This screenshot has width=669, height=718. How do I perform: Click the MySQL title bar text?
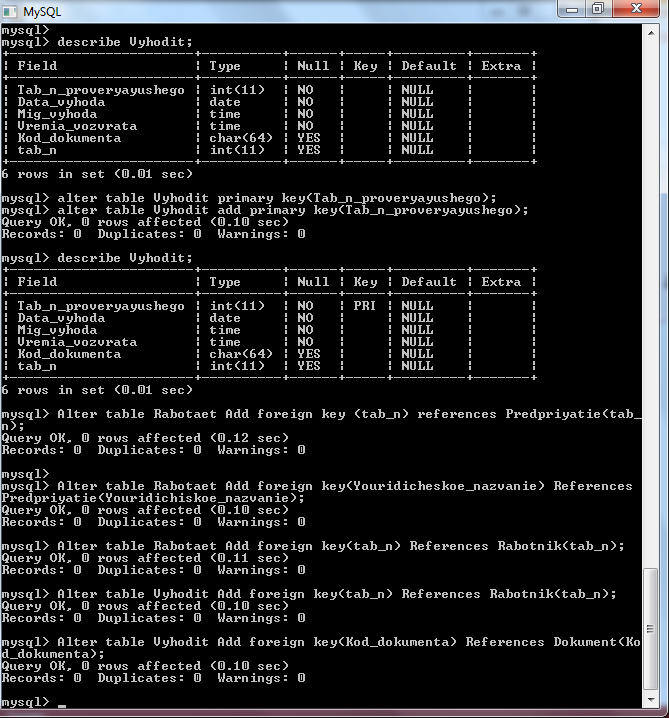(42, 11)
